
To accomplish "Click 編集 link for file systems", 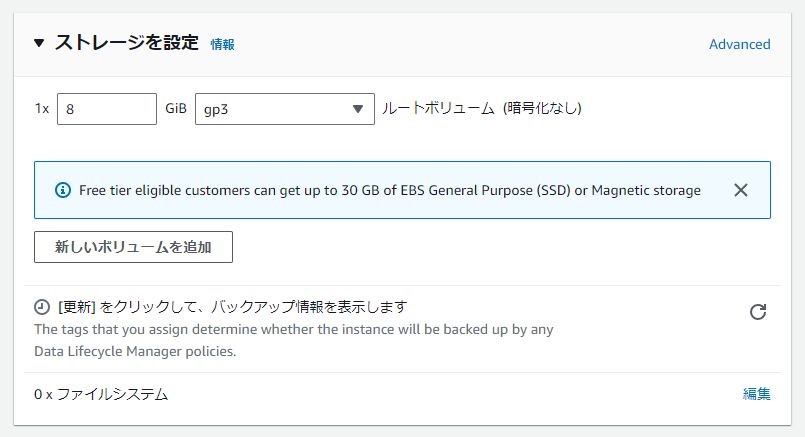I will 756,394.
